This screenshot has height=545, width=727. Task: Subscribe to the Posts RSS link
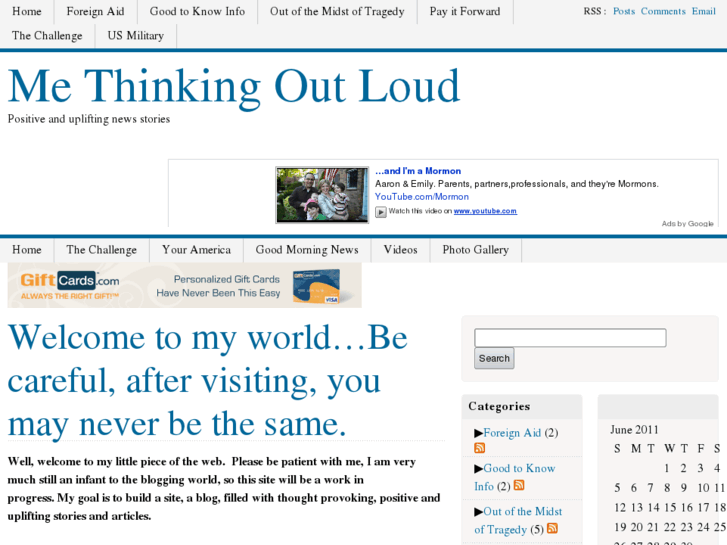click(x=624, y=12)
